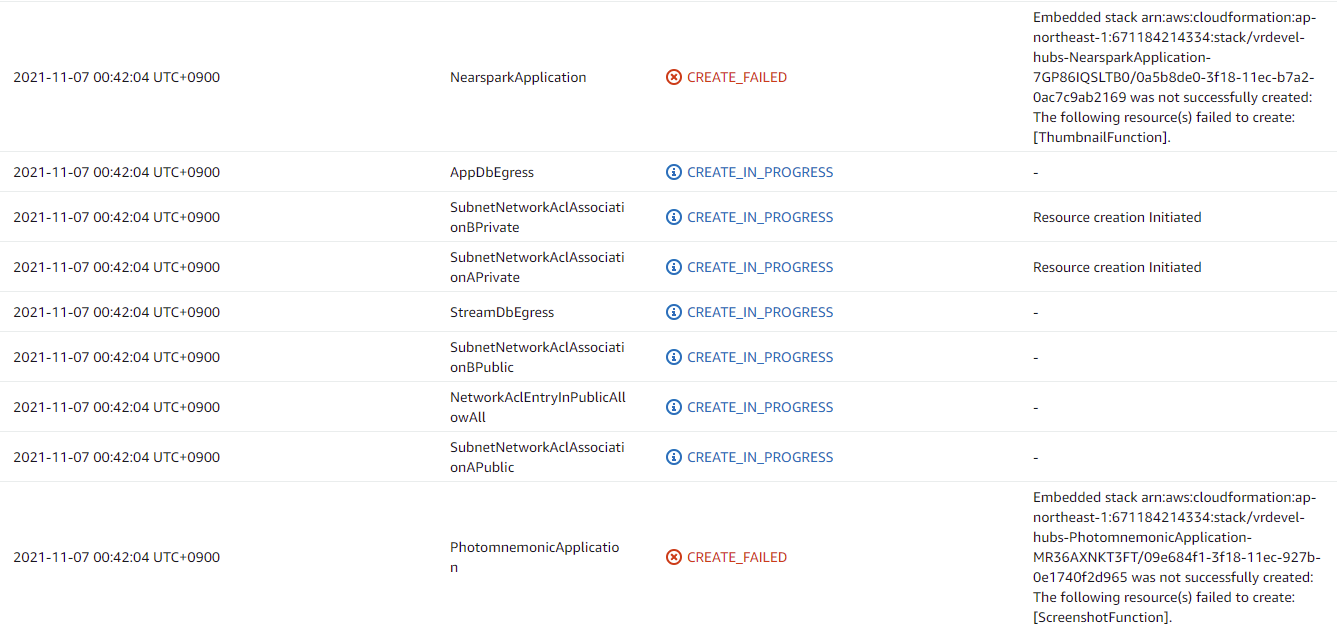The image size is (1337, 629).
Task: Click Resource creation Initiated for SubnetNetworkAclAssociationAPrivate
Action: point(1117,267)
